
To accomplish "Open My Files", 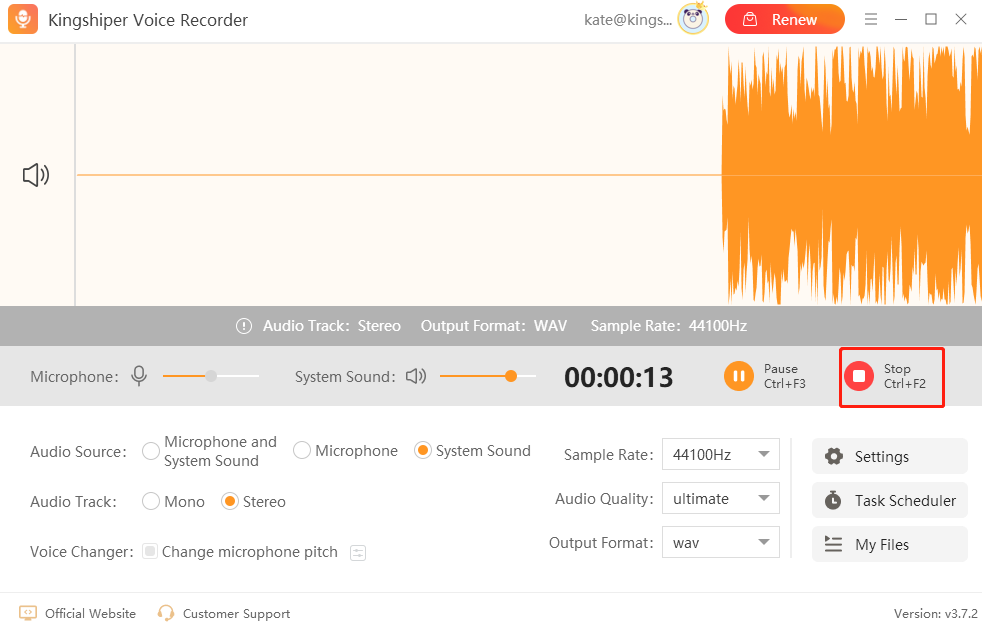I will [890, 544].
